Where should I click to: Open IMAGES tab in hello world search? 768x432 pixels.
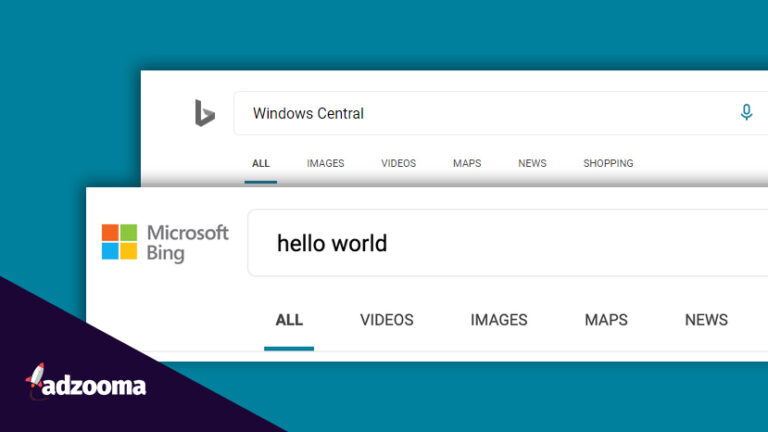coord(499,320)
